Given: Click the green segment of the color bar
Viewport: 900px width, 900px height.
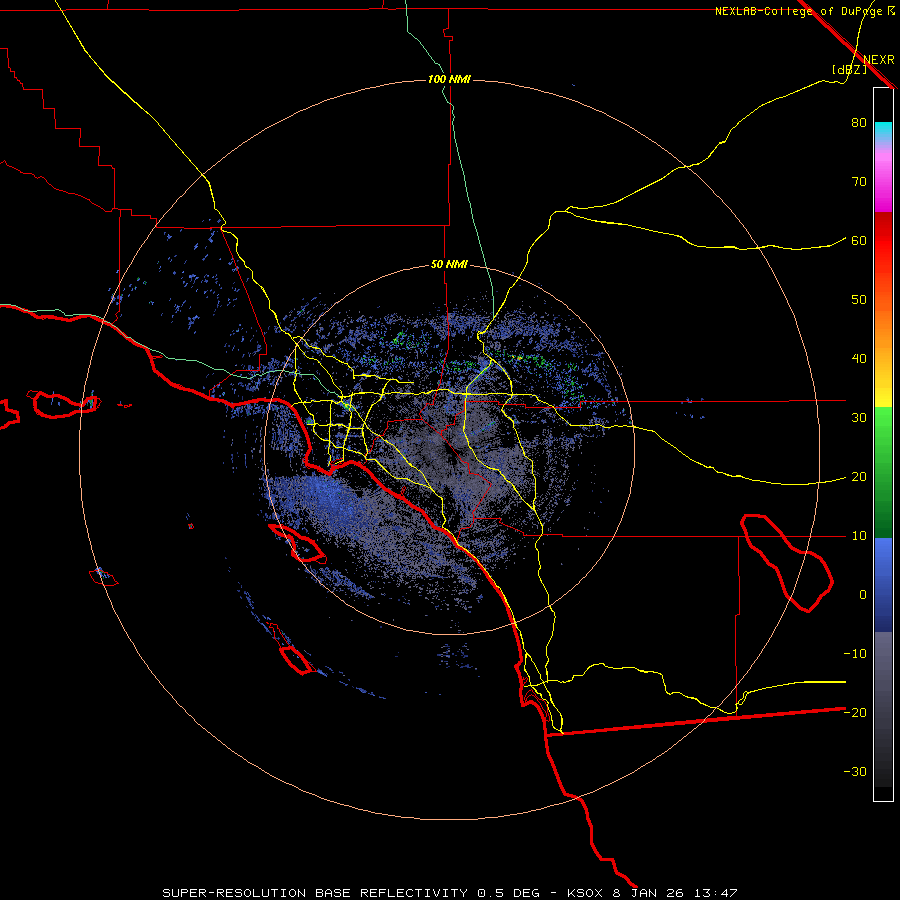Looking at the screenshot, I should tap(883, 472).
